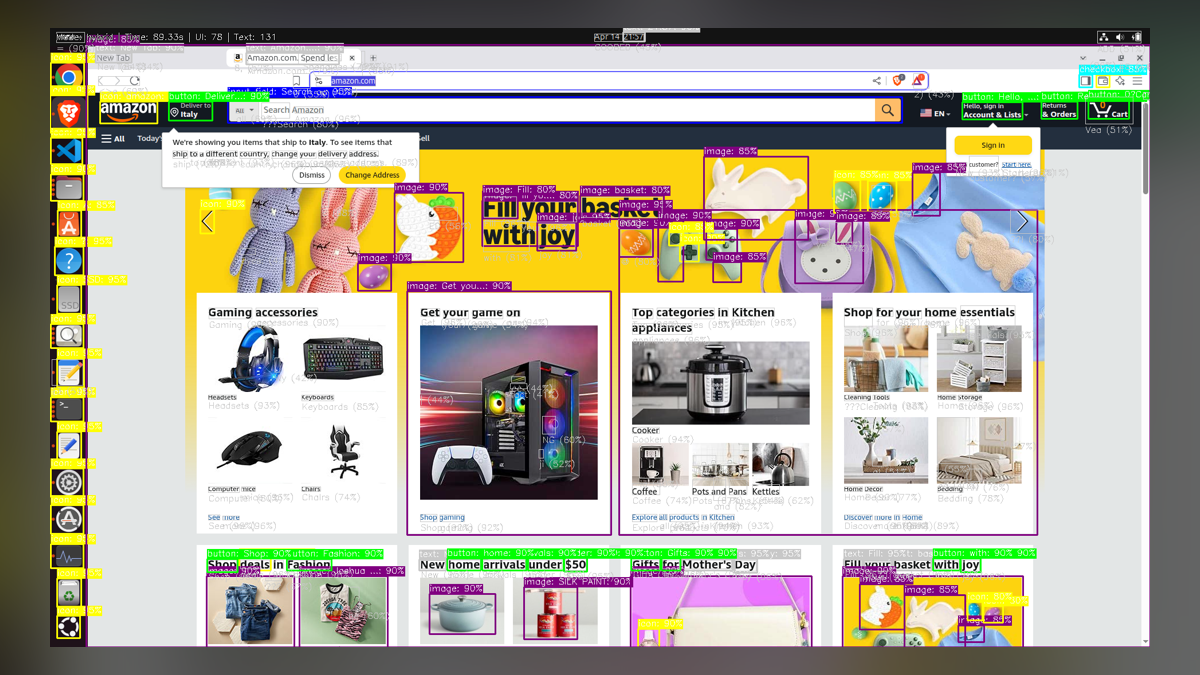Click Deliver to Italy location button
Viewport: 1200px width, 675px height.
[190, 110]
